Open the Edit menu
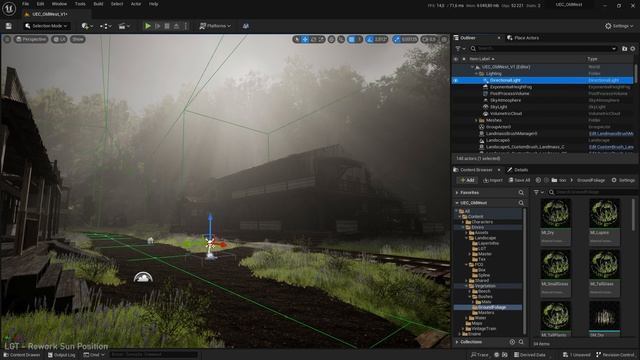 click(x=40, y=4)
